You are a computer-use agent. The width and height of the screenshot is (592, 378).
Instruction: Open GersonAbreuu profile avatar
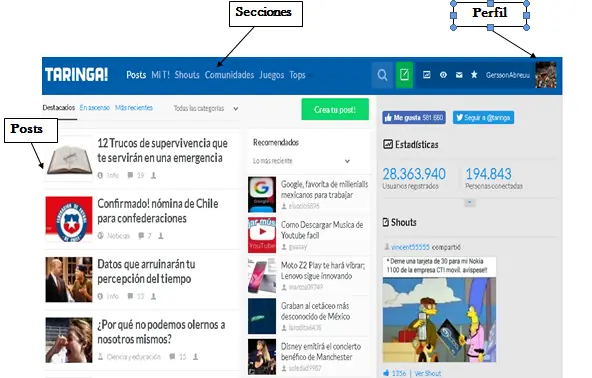(546, 75)
